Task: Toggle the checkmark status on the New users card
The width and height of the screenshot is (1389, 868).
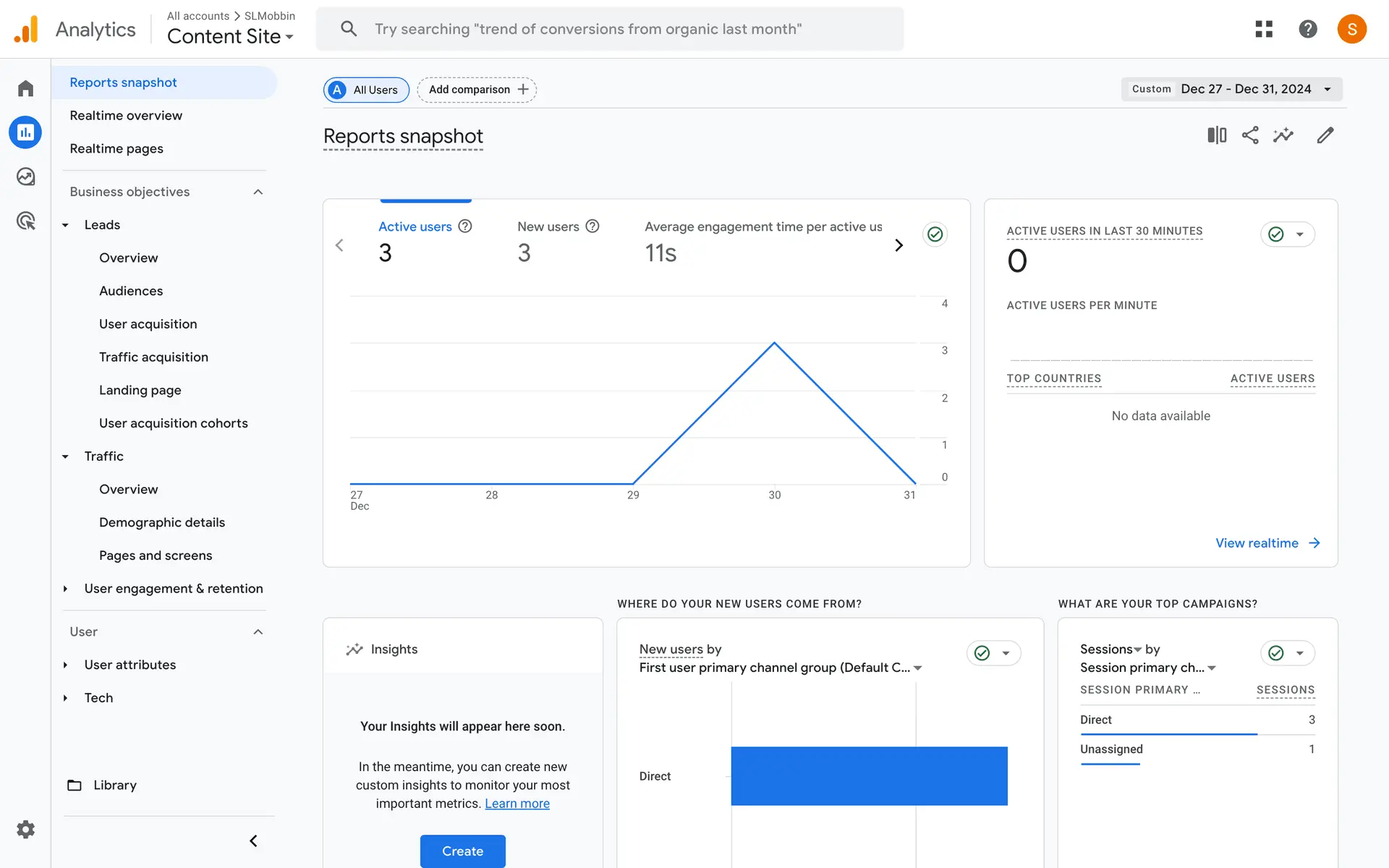Action: coord(982,653)
